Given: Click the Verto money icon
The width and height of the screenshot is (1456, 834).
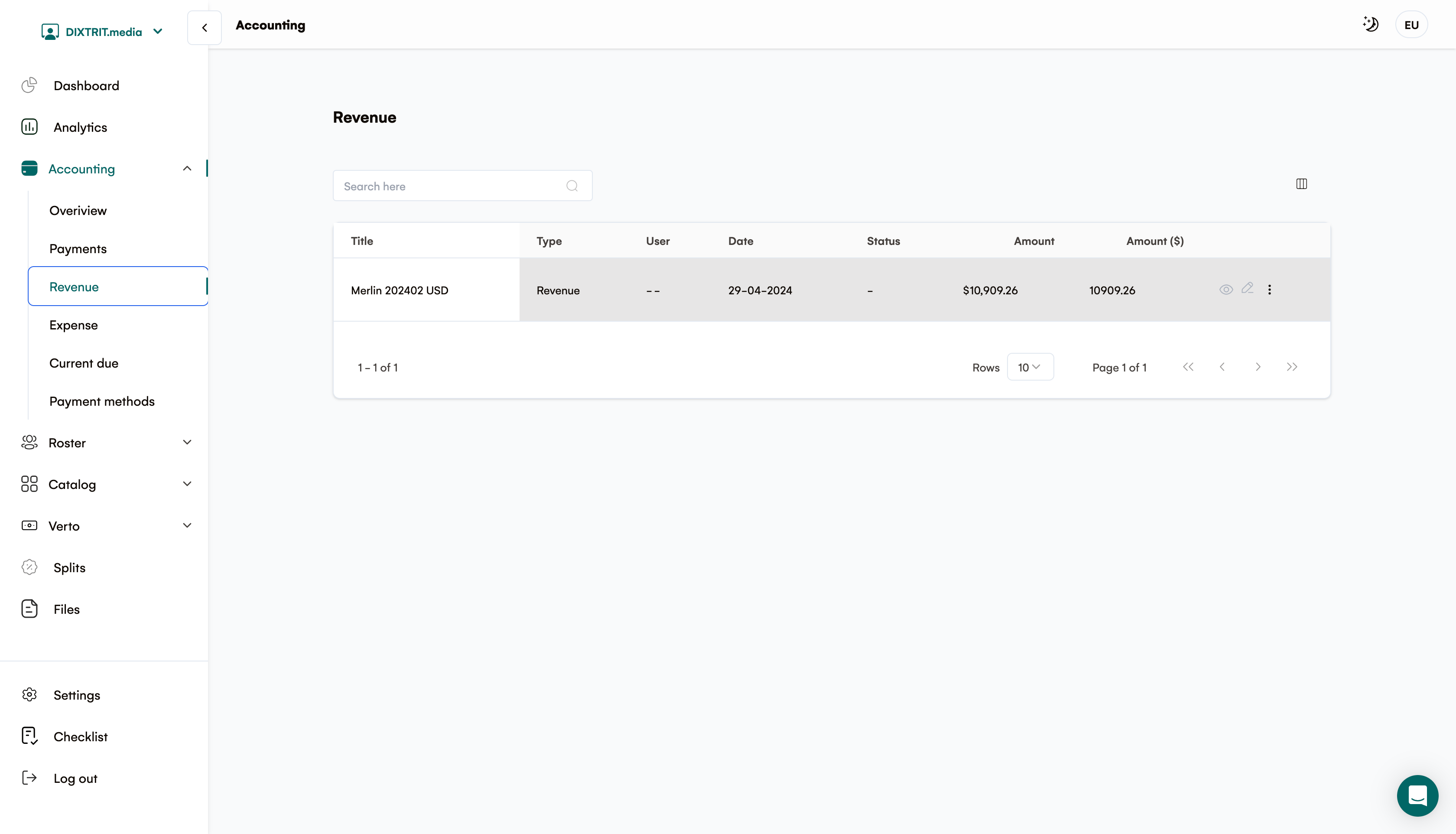Looking at the screenshot, I should click(x=29, y=525).
